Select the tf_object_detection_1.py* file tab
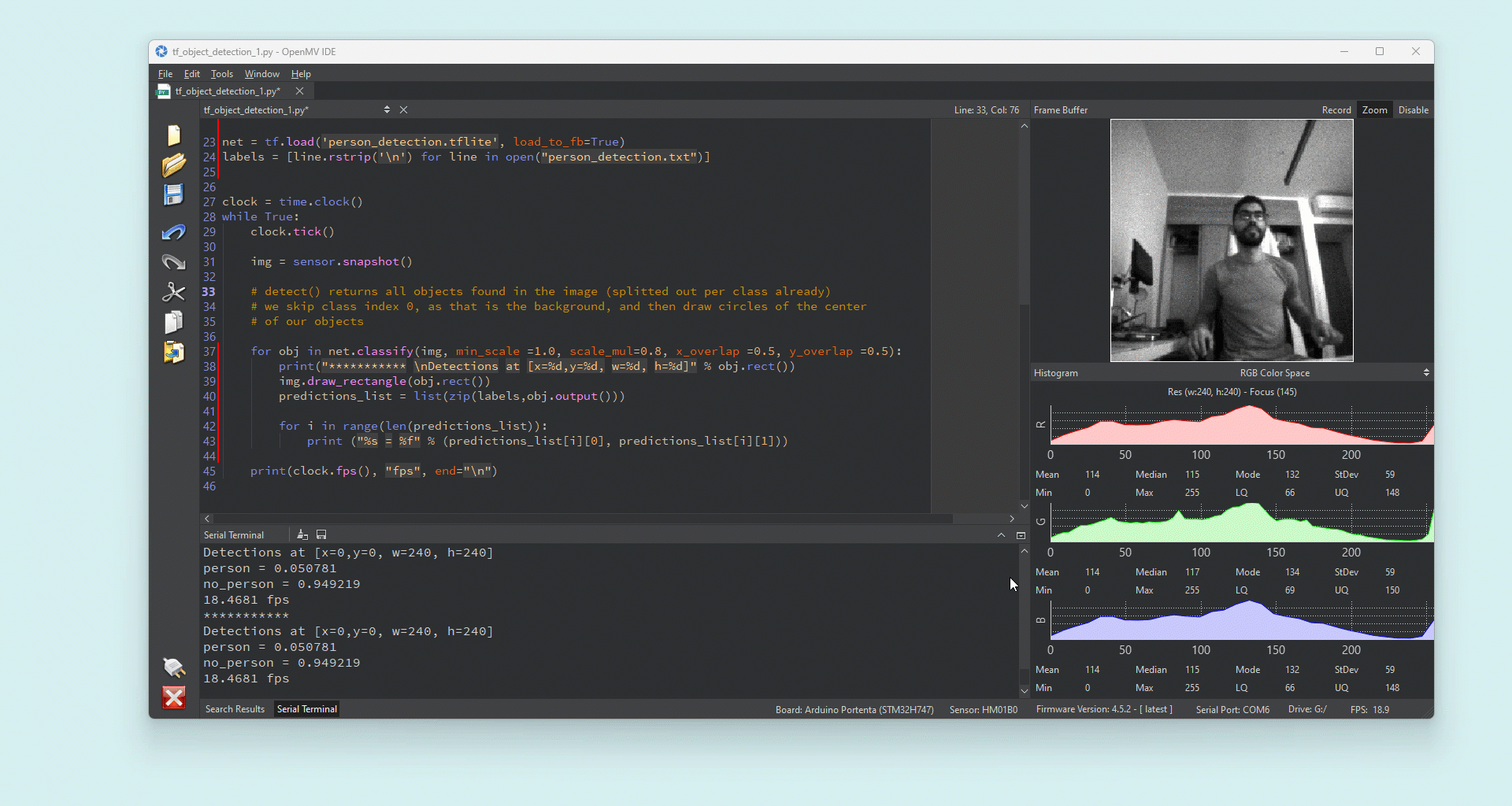1512x806 pixels. coord(228,91)
